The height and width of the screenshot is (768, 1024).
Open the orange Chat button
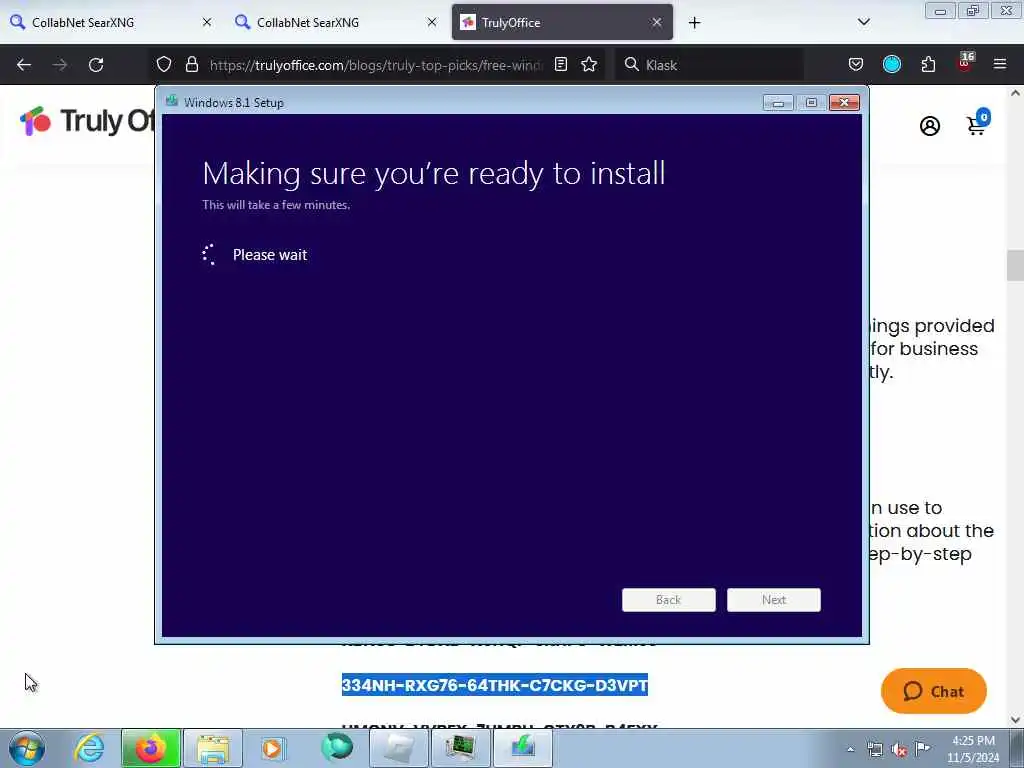click(933, 691)
